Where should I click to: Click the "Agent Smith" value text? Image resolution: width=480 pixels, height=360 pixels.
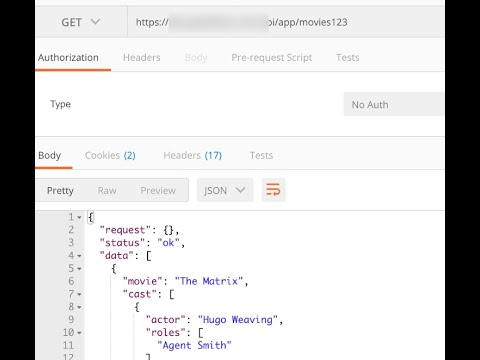click(194, 345)
